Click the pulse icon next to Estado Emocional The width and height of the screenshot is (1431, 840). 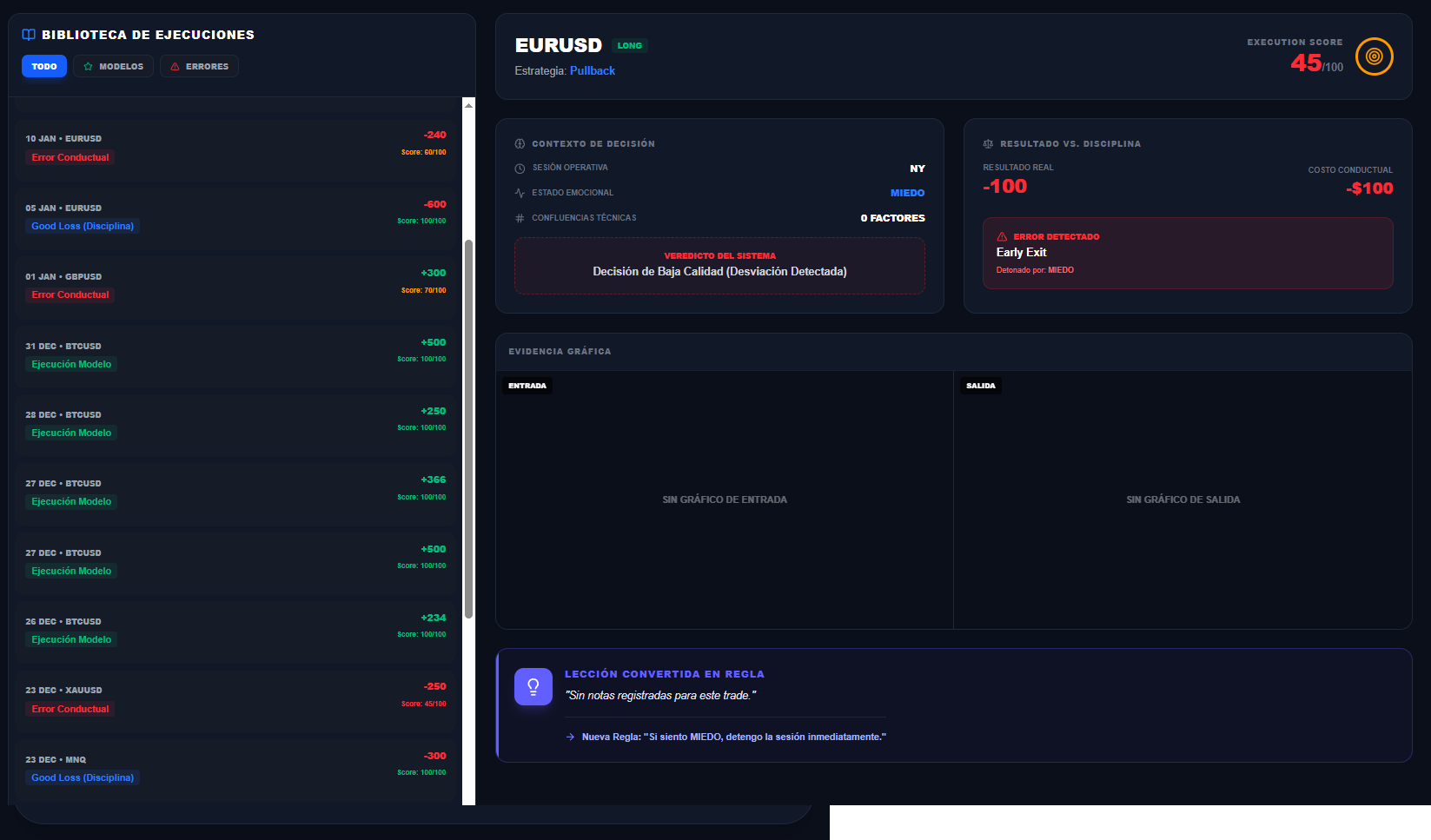pos(520,193)
